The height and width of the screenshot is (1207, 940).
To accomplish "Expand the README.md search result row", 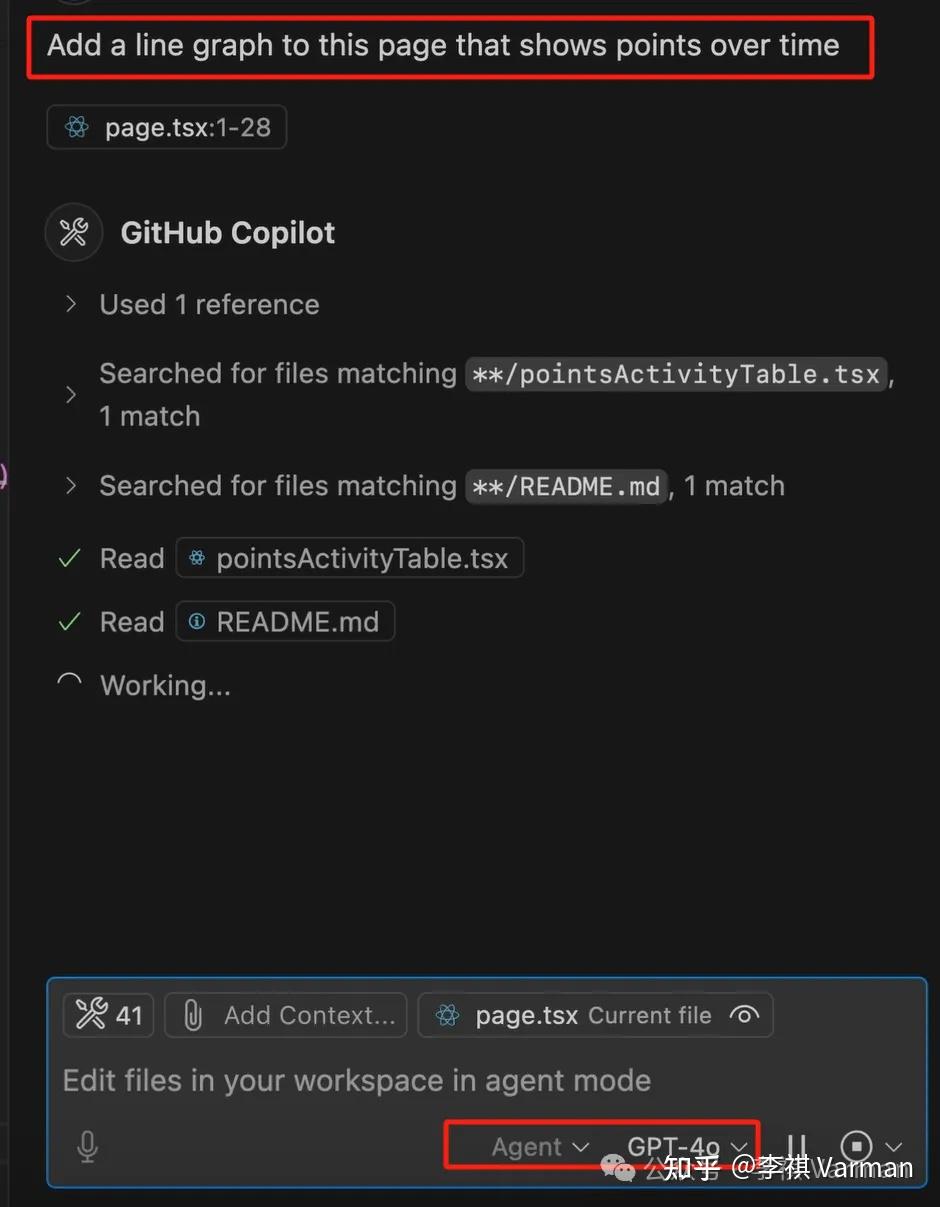I will (x=71, y=486).
